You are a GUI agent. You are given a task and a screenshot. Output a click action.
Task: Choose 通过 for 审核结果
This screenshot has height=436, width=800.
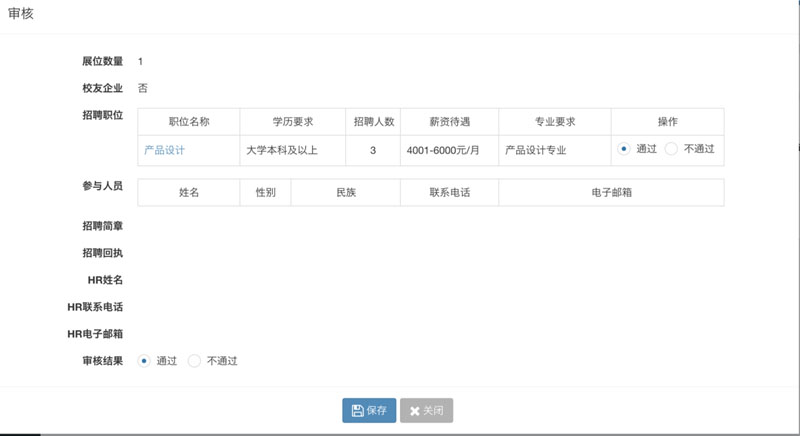pyautogui.click(x=144, y=361)
